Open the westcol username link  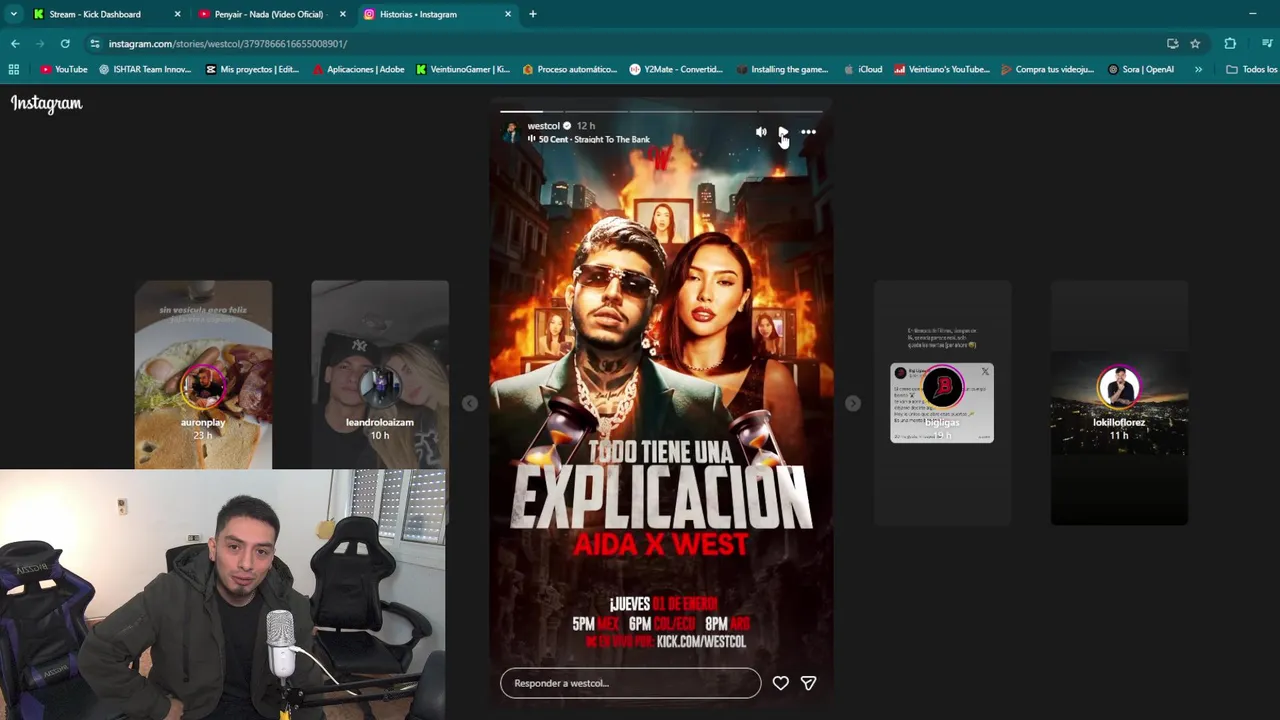(543, 126)
